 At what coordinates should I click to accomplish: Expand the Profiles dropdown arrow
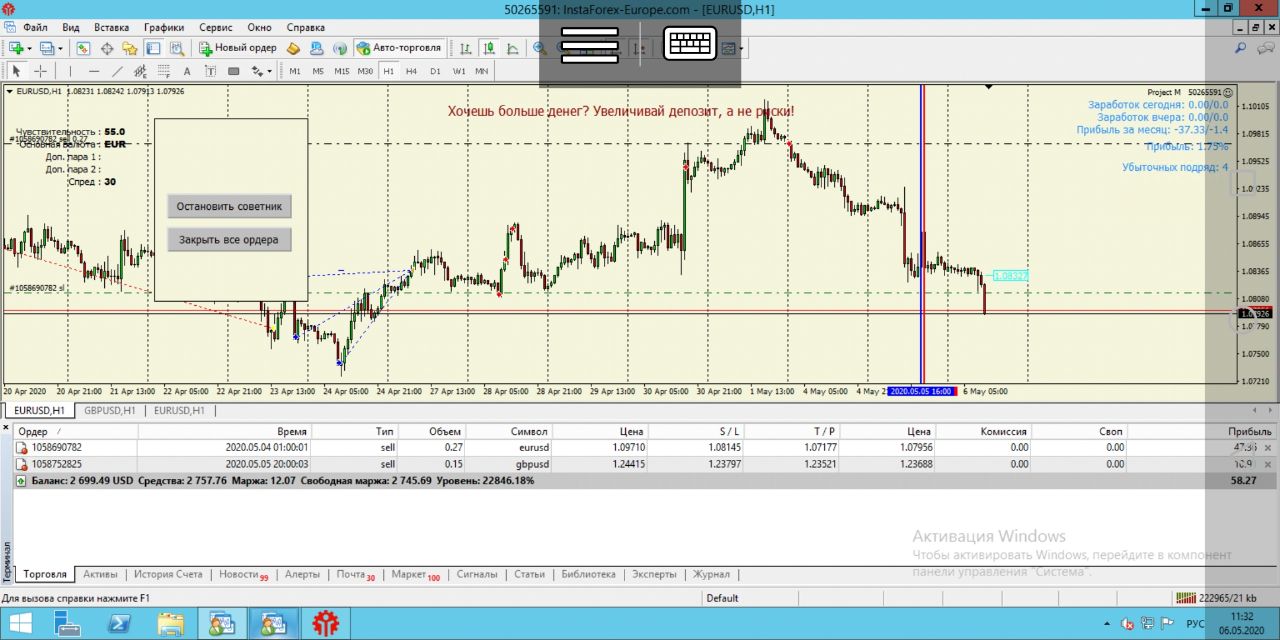tap(60, 48)
